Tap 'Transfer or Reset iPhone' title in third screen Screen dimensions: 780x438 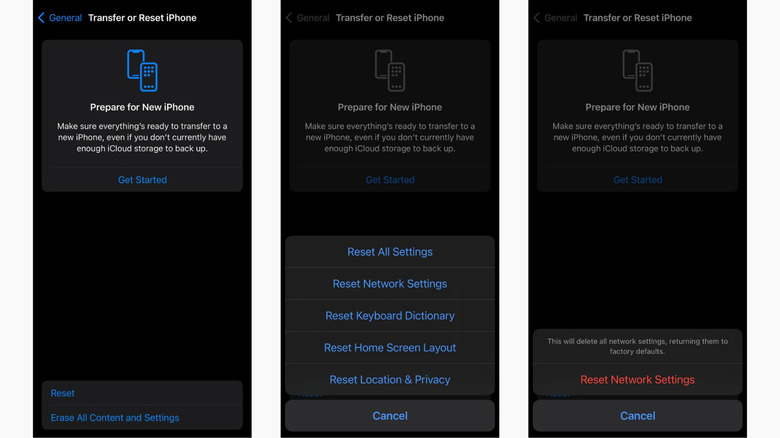tap(638, 18)
